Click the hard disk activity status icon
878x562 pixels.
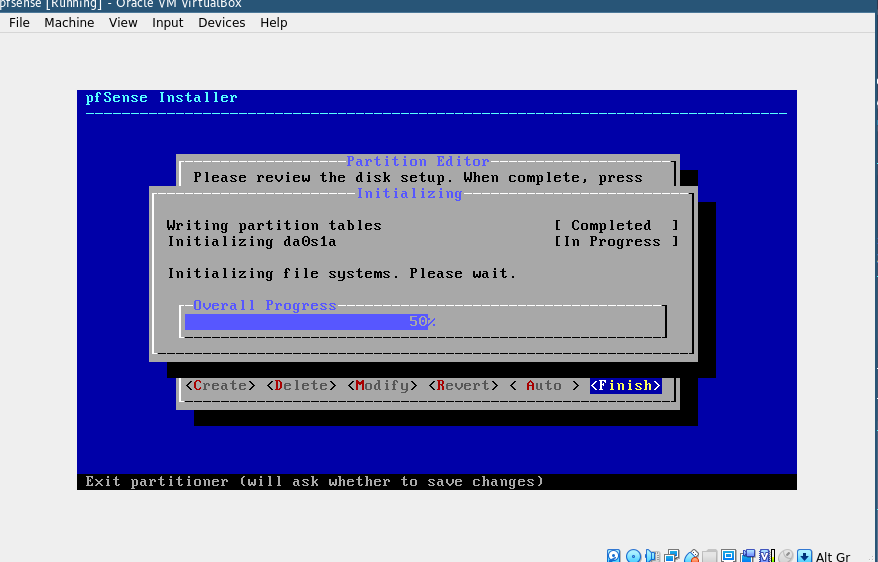[614, 556]
